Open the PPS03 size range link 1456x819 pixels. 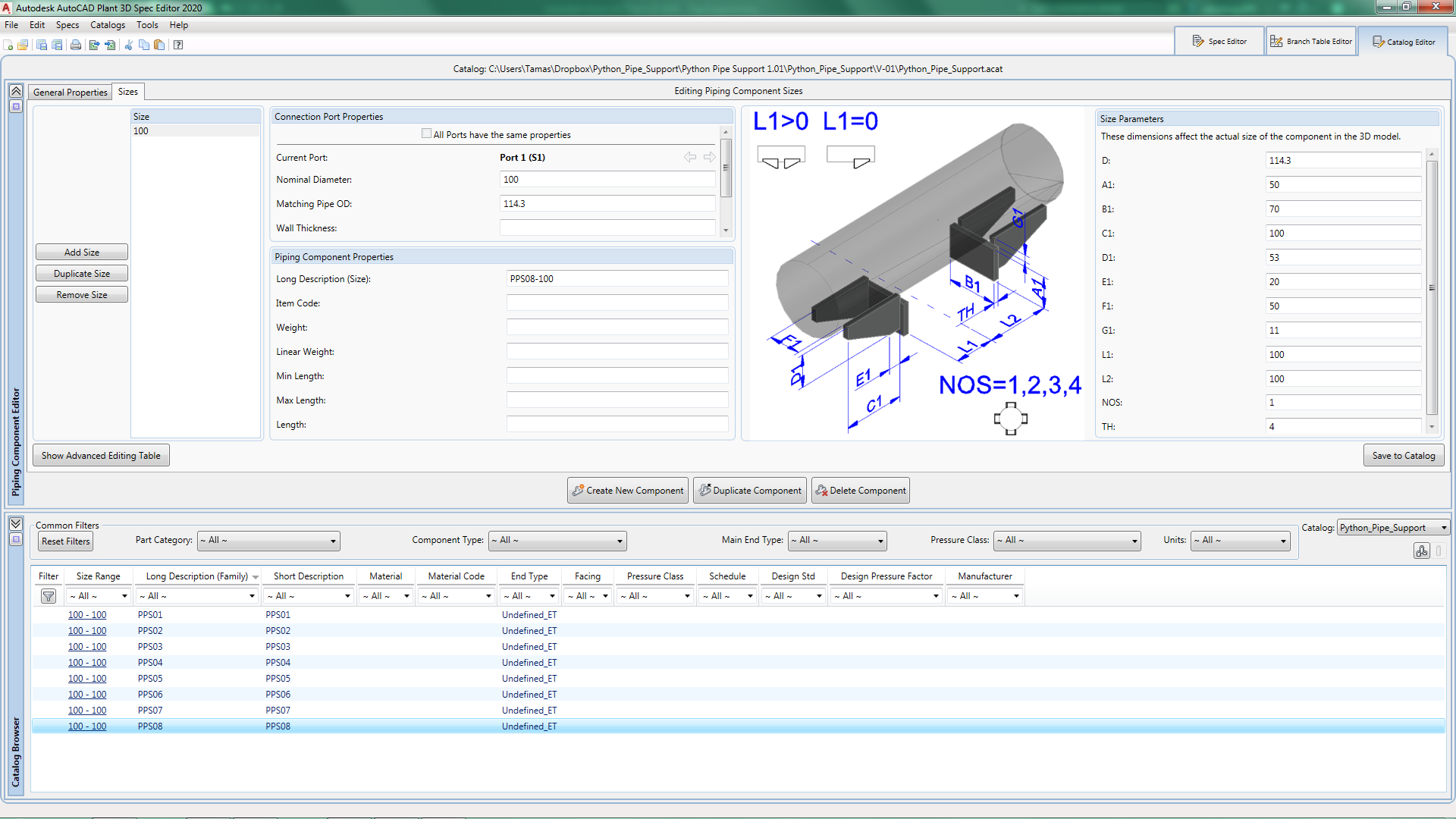point(87,647)
